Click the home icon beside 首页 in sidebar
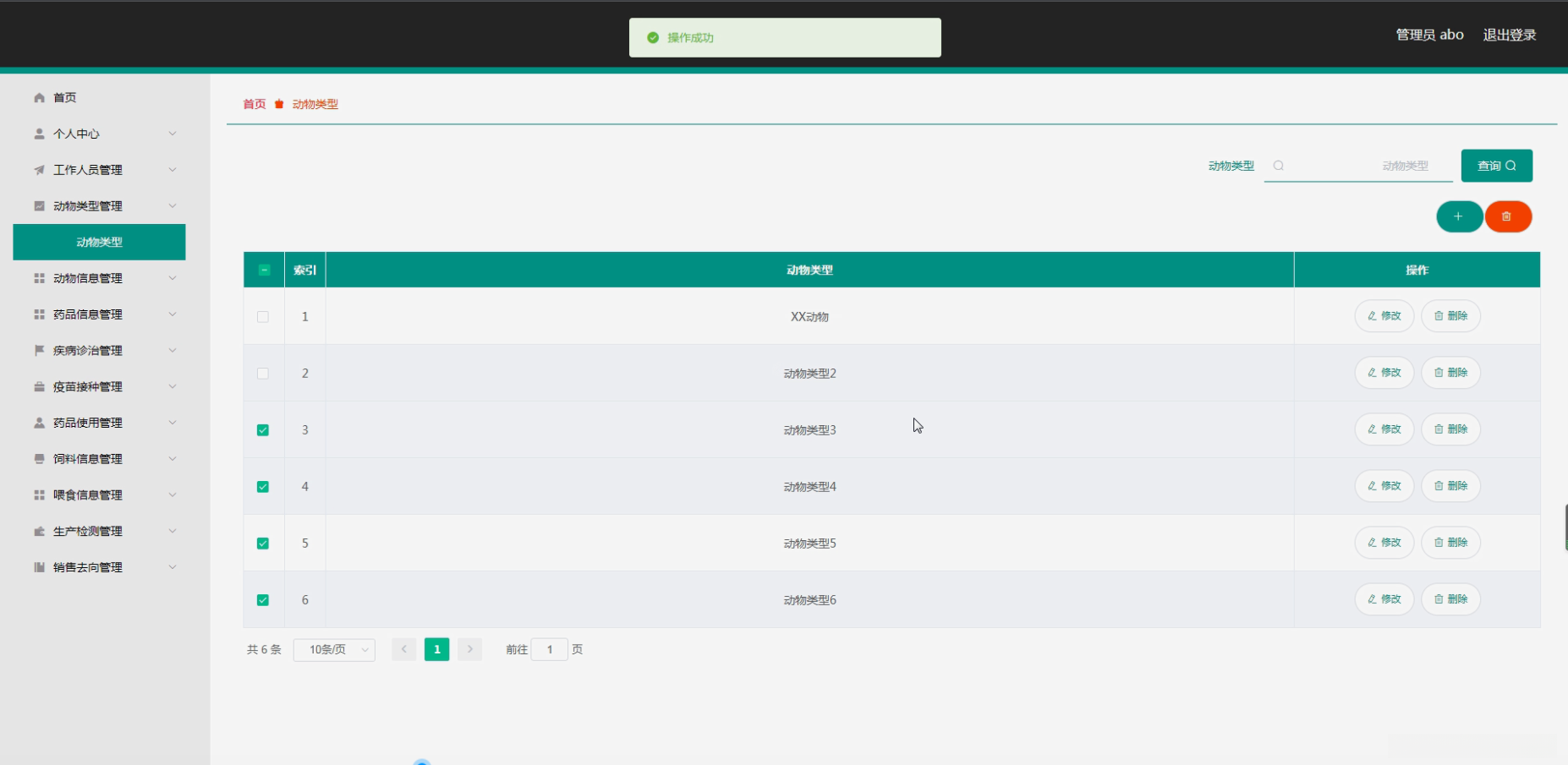Screen dimensions: 1568x765 39,98
